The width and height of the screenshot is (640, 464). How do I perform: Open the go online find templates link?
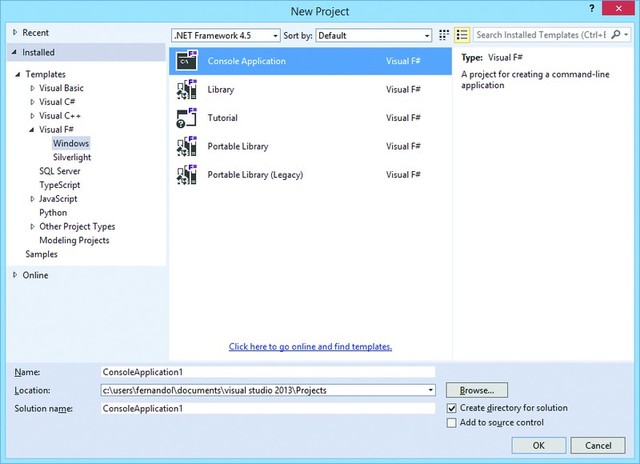click(x=310, y=346)
